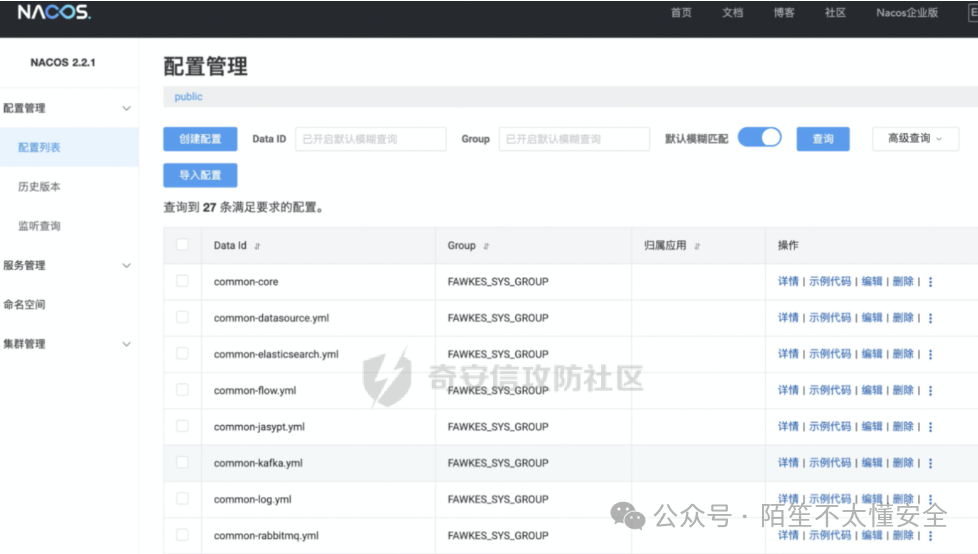Open 详情 for common-core

tap(788, 281)
